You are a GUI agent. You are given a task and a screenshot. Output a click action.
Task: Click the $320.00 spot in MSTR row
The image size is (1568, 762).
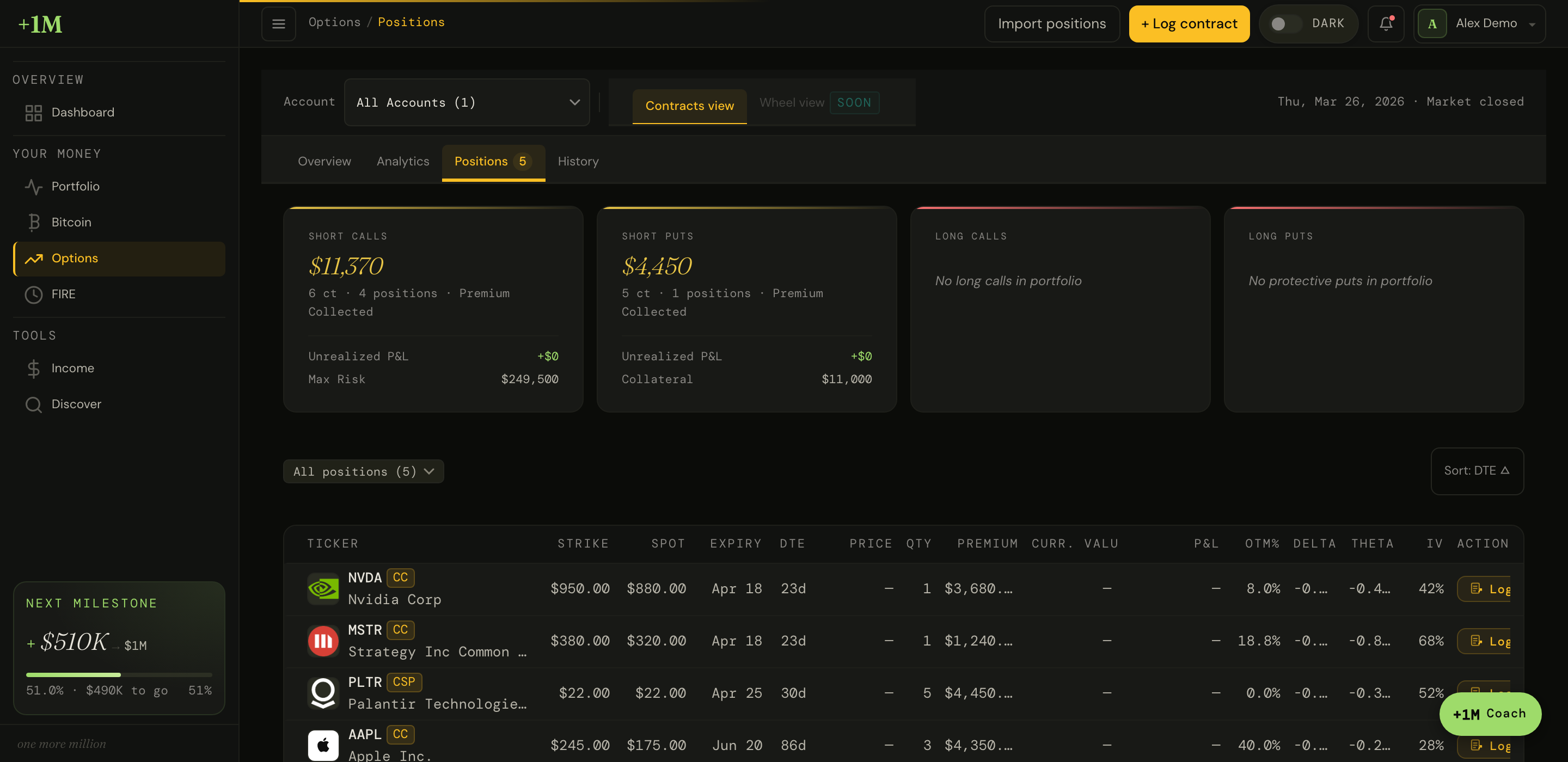(656, 641)
